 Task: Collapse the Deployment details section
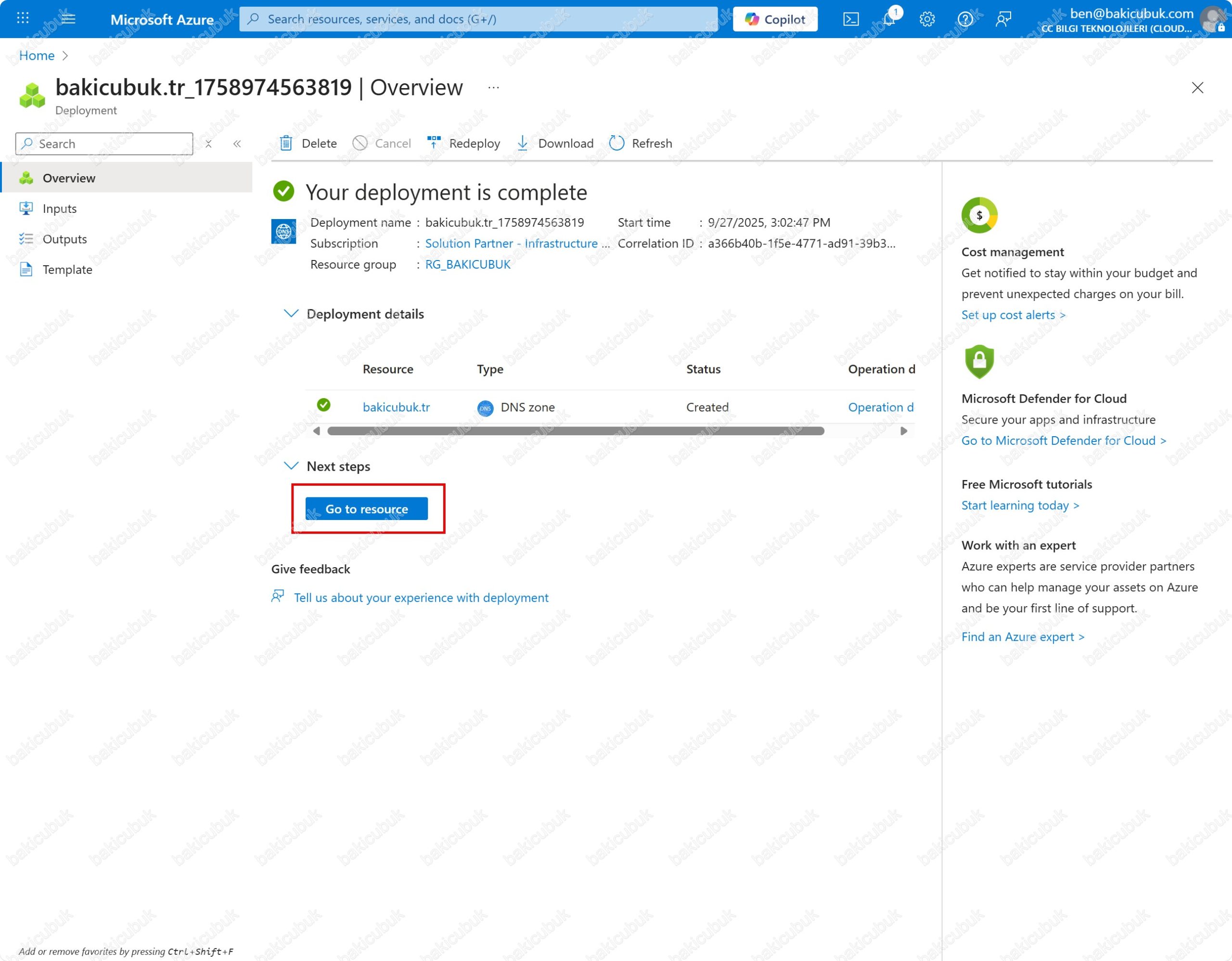coord(291,314)
